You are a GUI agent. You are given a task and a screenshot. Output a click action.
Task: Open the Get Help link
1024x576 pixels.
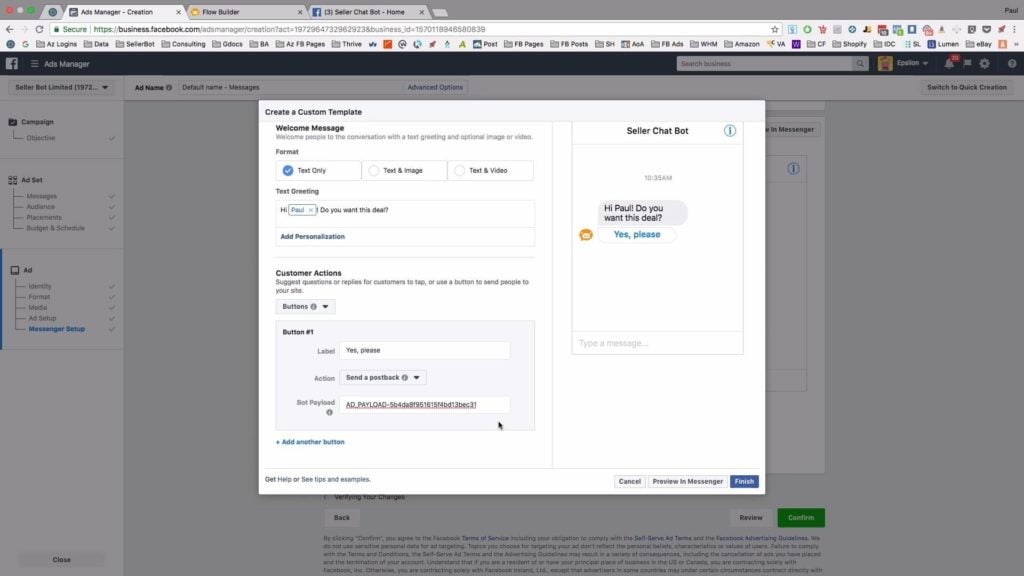tap(278, 479)
